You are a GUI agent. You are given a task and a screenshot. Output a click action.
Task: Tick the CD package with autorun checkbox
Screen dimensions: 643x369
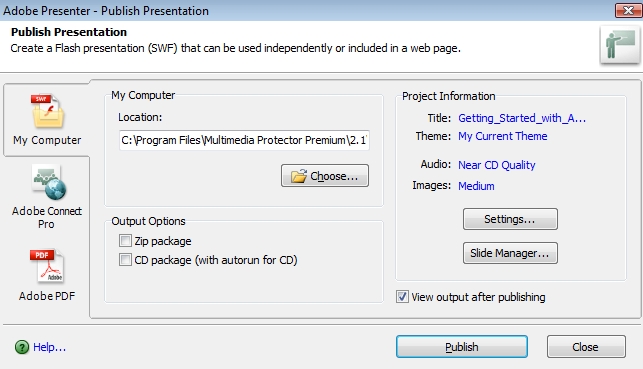coord(125,260)
